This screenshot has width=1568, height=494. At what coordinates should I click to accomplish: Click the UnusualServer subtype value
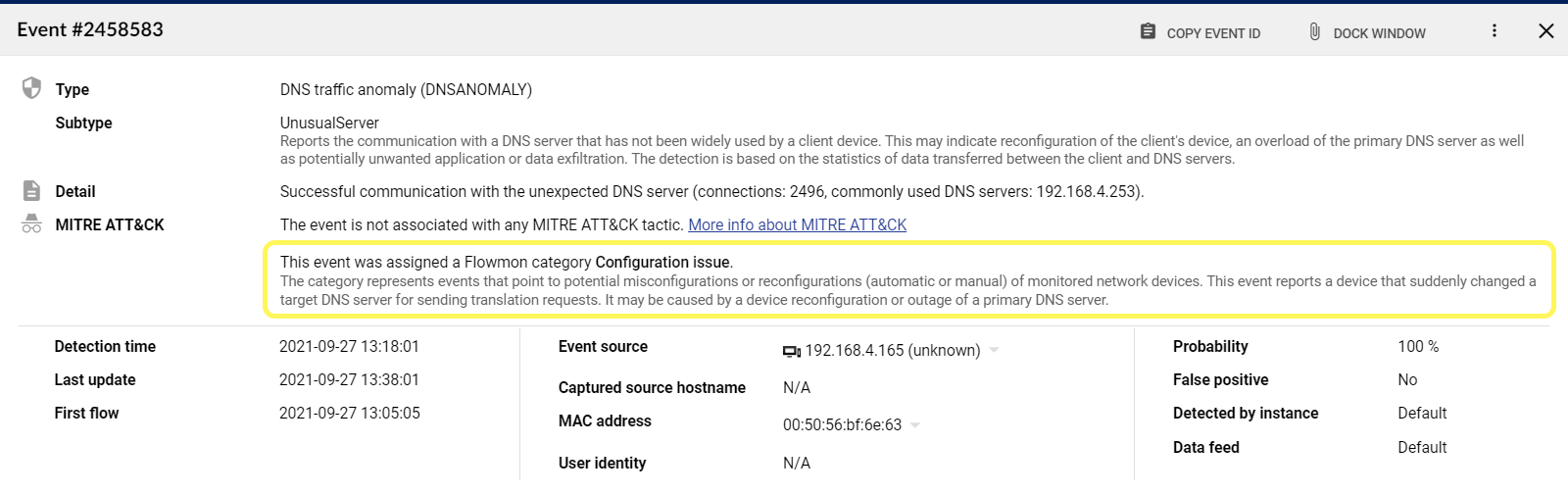[329, 123]
